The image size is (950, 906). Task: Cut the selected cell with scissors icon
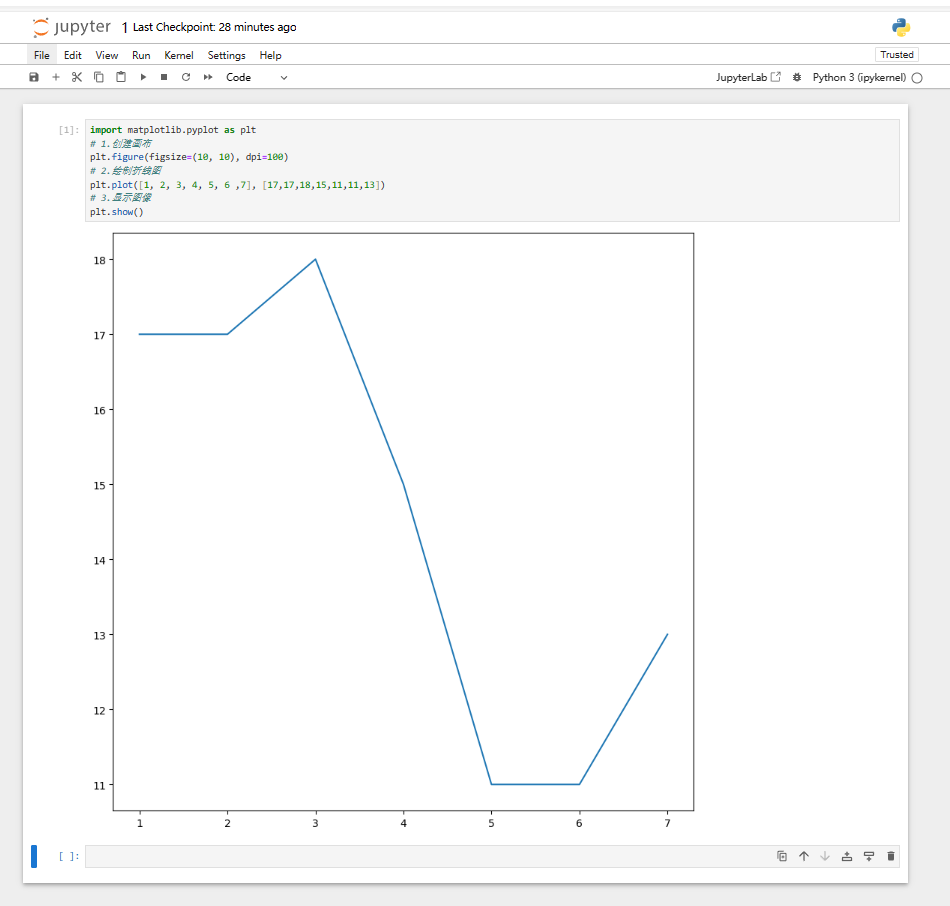point(77,77)
